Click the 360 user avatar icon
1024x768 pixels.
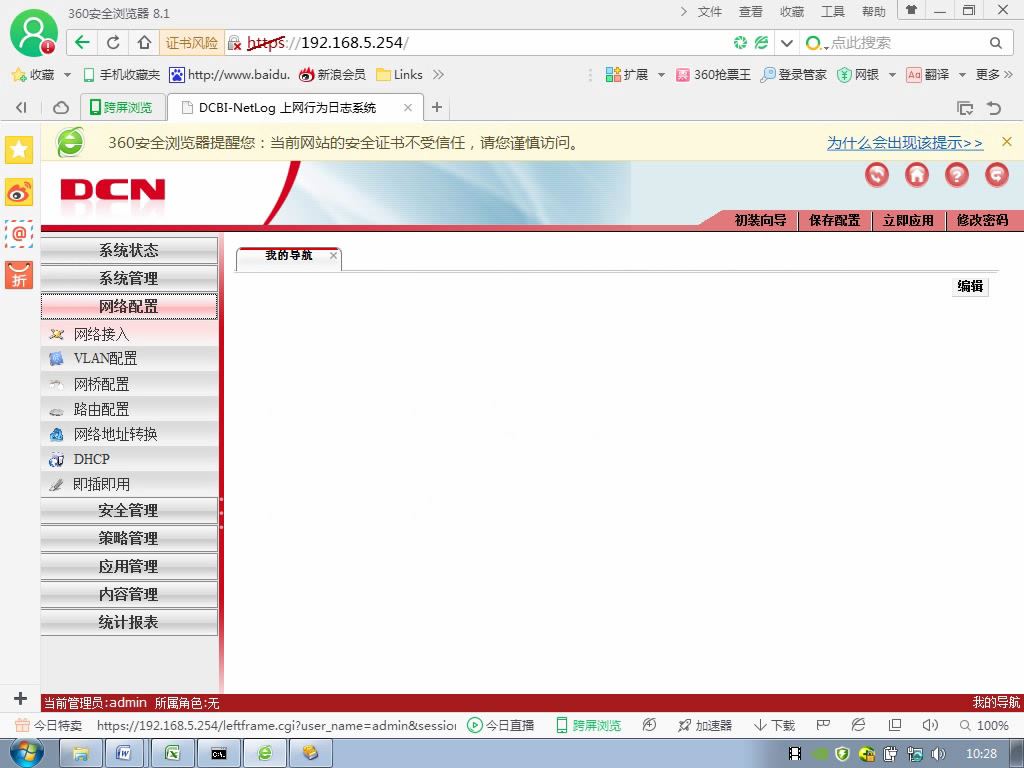(33, 33)
